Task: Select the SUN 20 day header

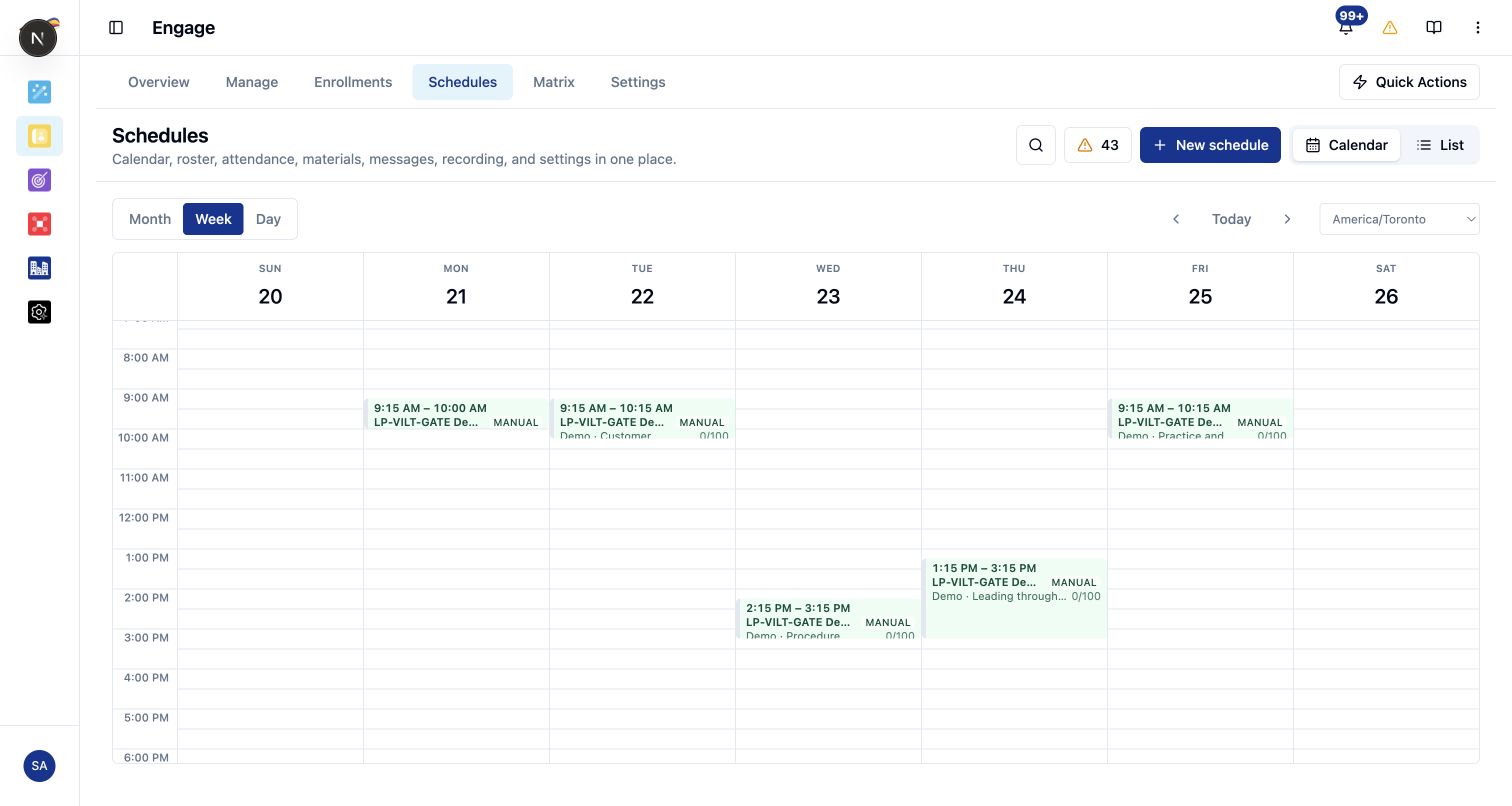Action: (270, 286)
